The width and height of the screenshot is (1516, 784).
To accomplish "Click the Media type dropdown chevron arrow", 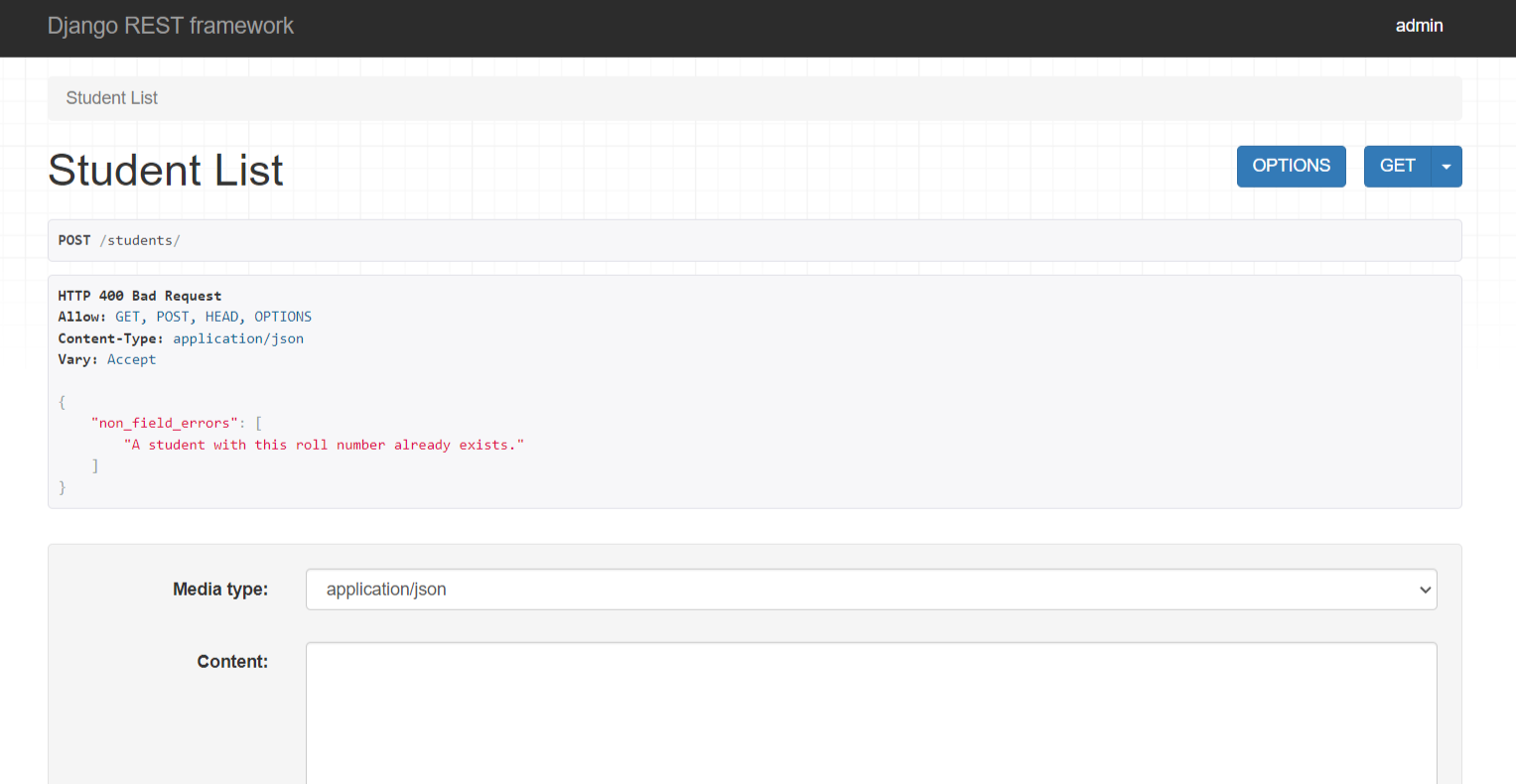I will [x=1425, y=589].
